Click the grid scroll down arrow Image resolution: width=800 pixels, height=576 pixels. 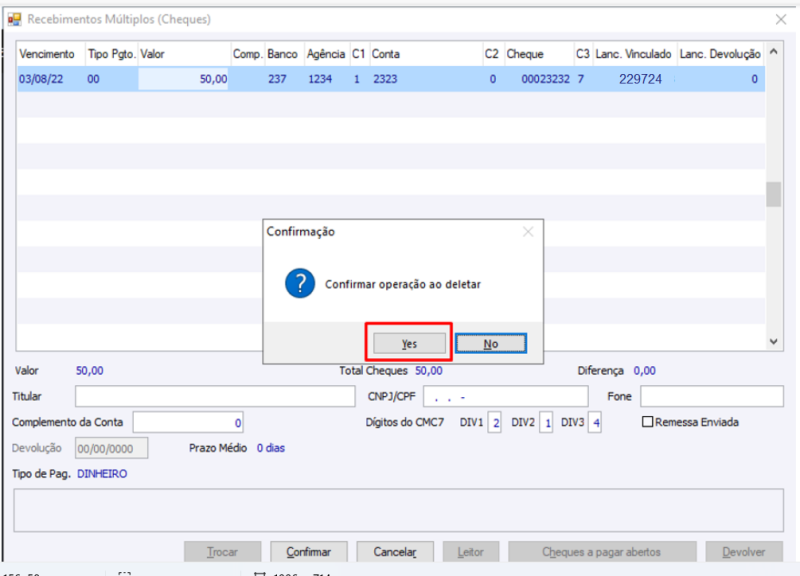773,341
